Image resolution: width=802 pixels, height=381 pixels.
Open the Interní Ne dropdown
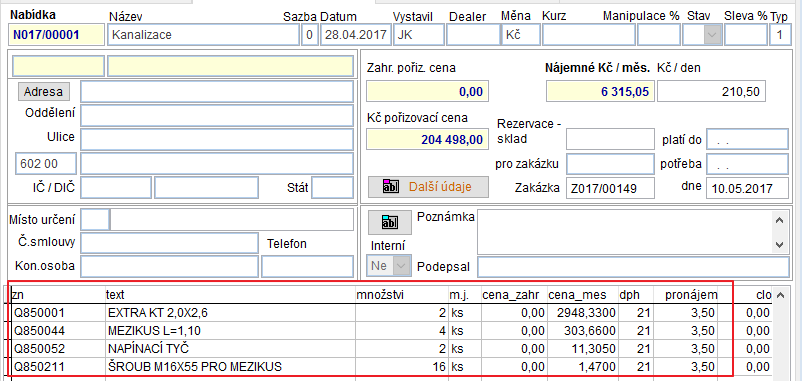[x=389, y=266]
